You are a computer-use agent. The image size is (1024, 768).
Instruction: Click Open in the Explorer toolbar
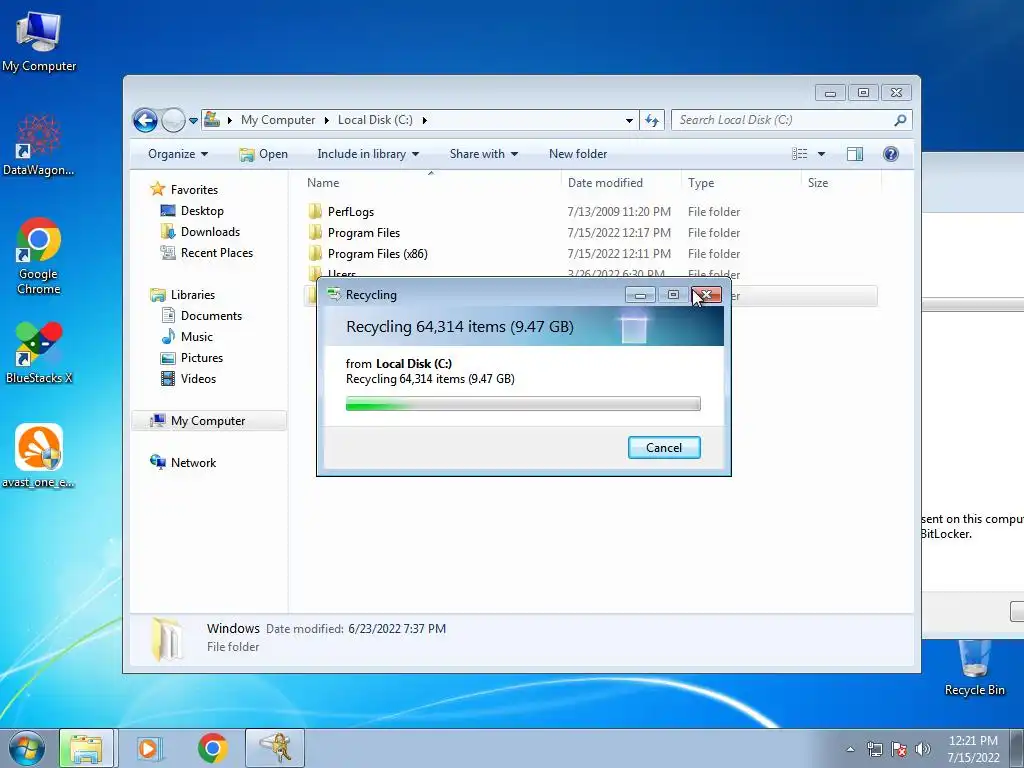(x=264, y=154)
